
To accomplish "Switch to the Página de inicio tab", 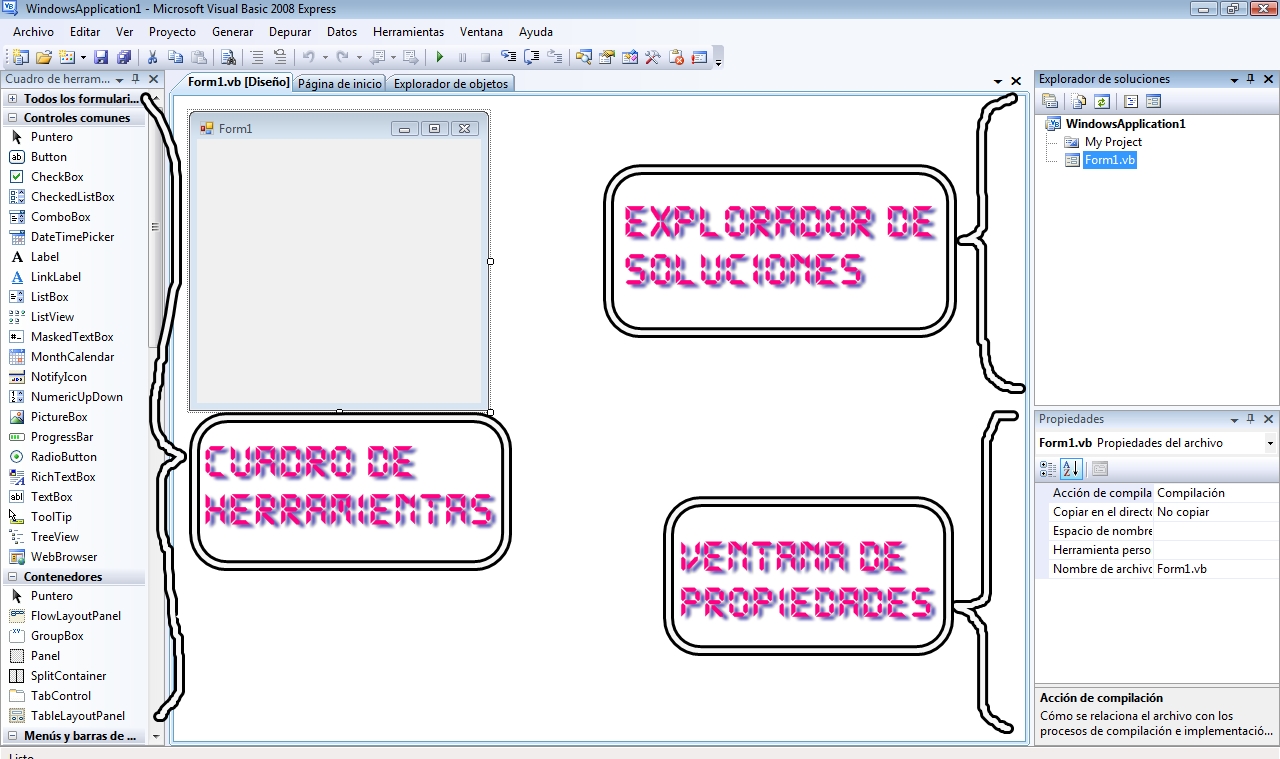I will 340,84.
